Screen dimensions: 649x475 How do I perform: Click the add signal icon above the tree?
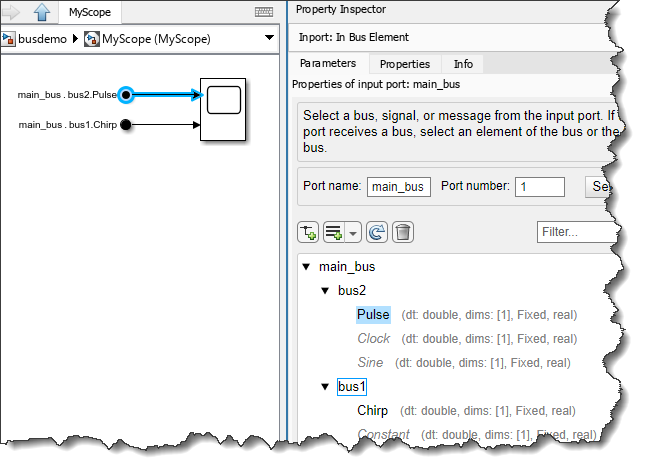tap(308, 233)
